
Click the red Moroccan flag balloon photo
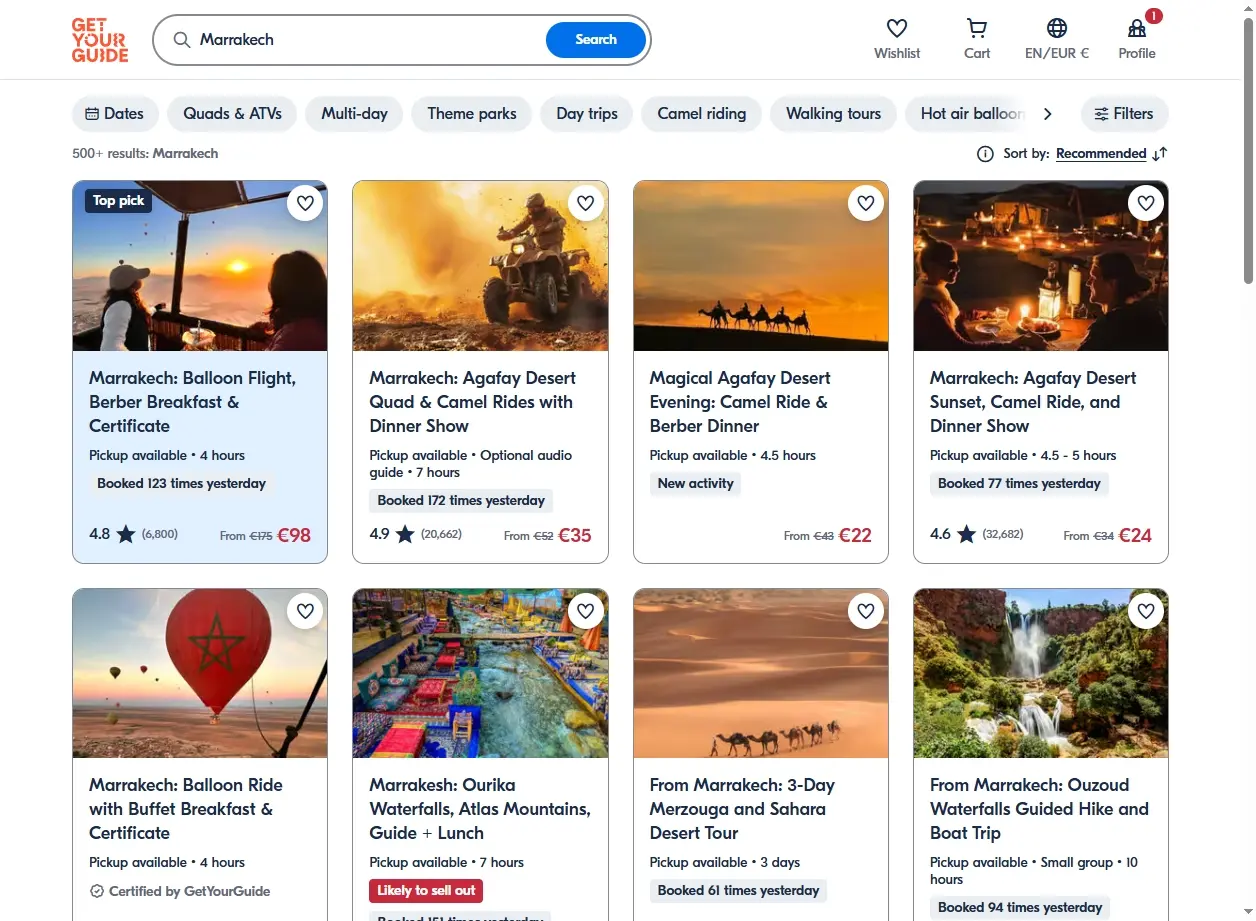(x=200, y=673)
